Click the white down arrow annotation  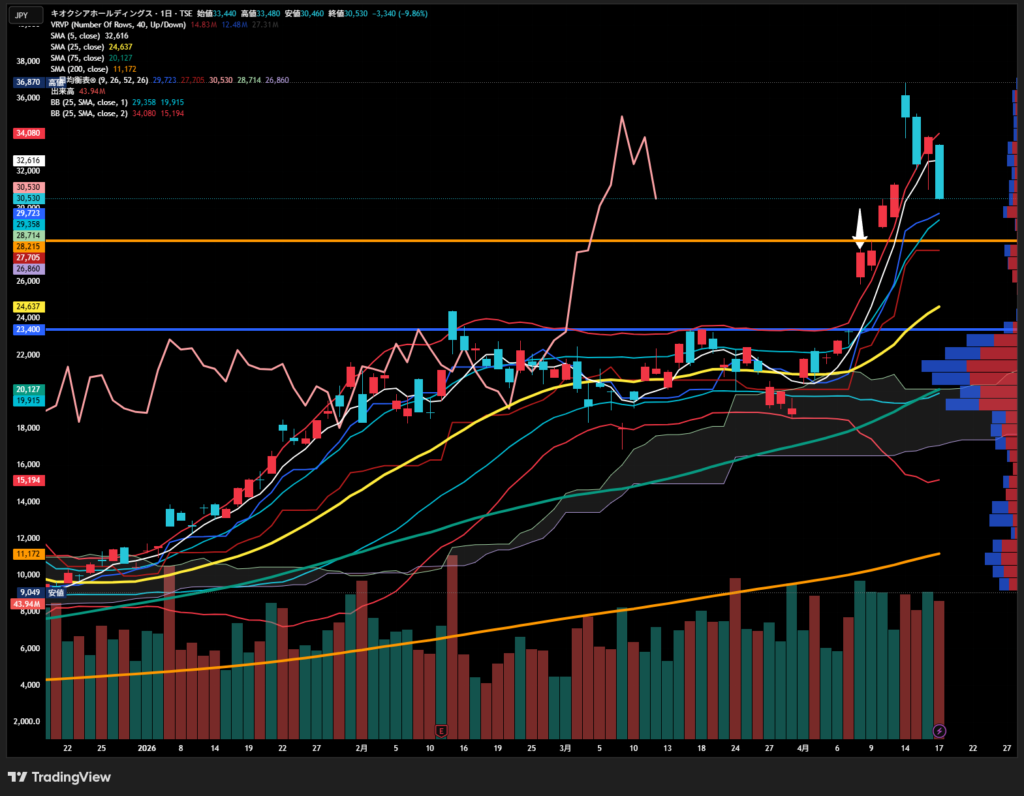pos(859,229)
